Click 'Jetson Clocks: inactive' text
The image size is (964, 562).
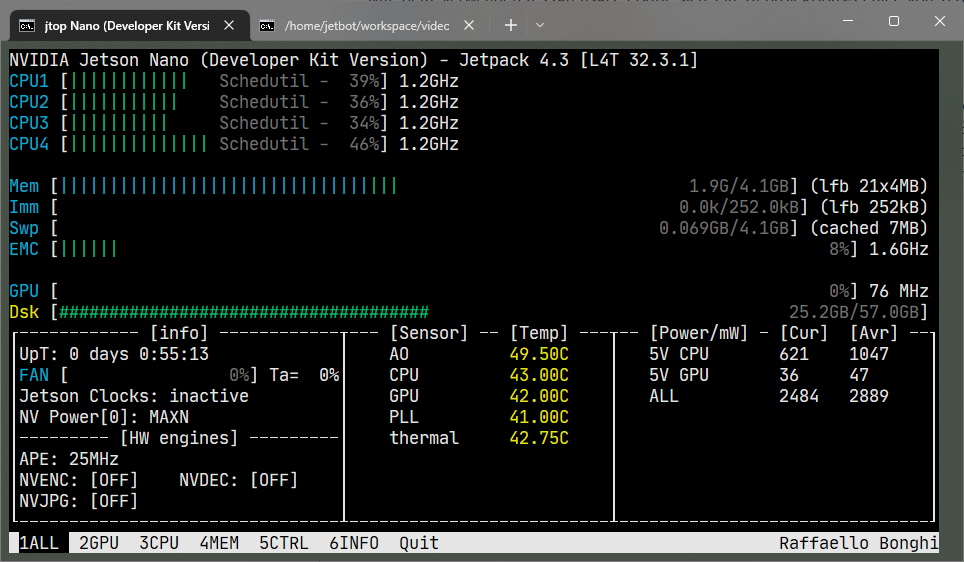133,396
